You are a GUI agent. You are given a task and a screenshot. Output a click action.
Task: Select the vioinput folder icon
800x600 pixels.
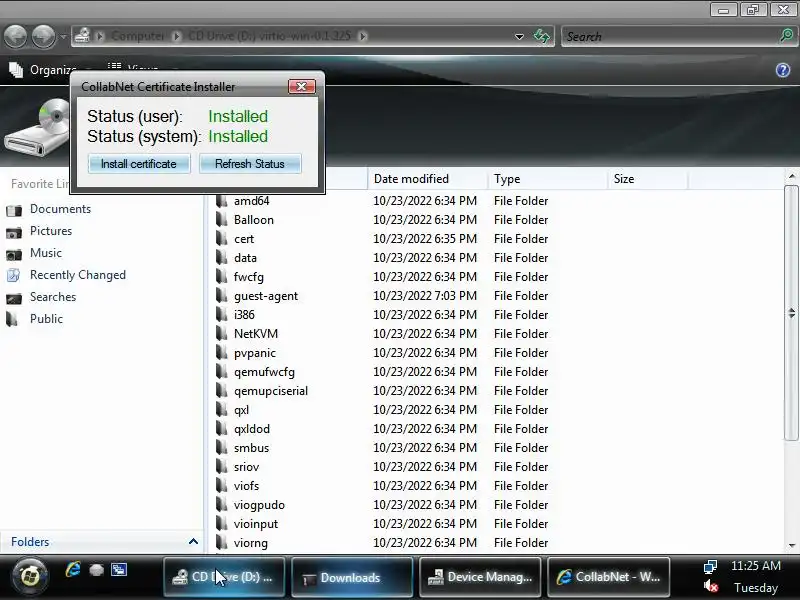[221, 523]
